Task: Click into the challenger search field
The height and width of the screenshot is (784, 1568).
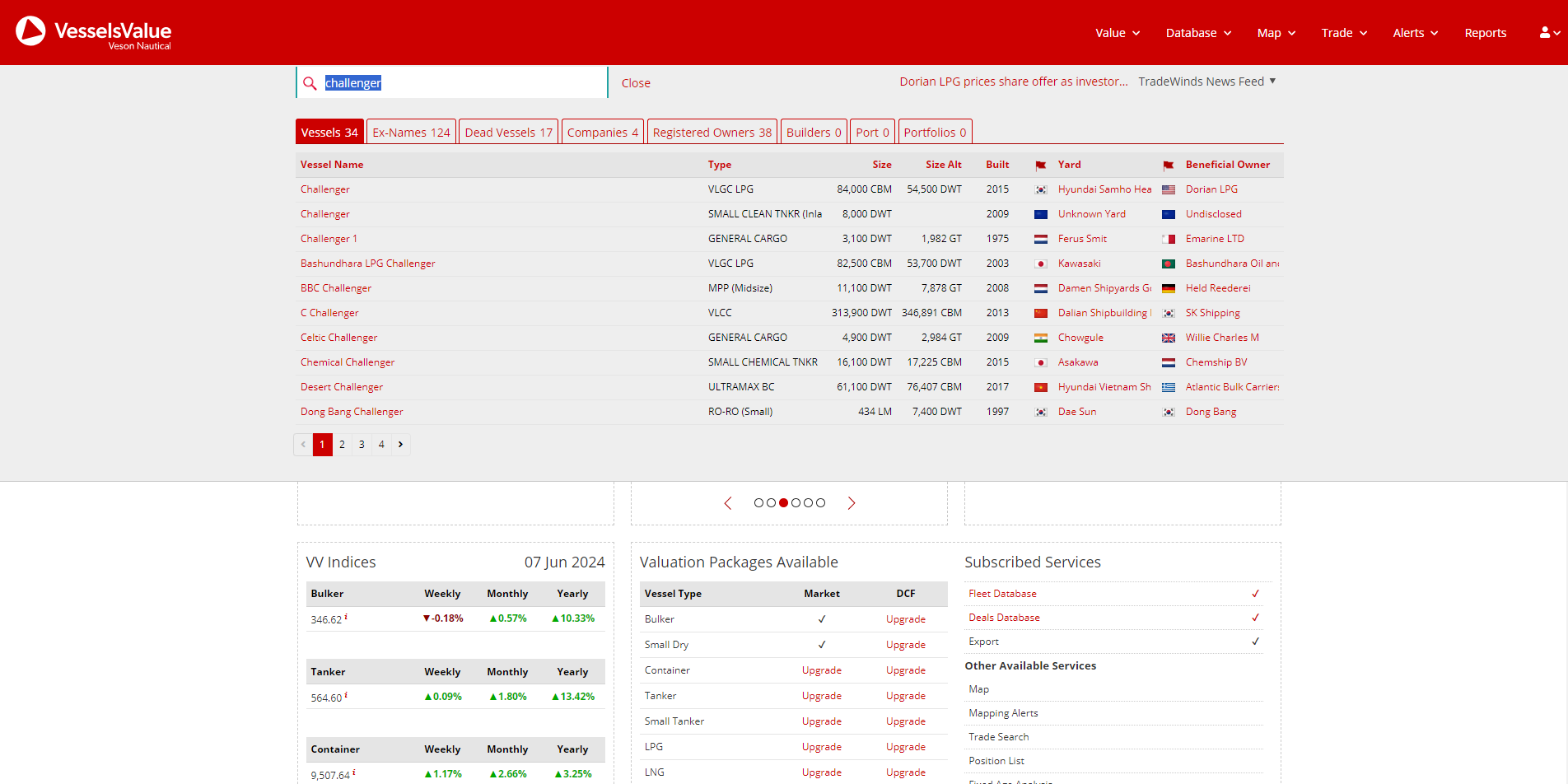Action: 451,82
